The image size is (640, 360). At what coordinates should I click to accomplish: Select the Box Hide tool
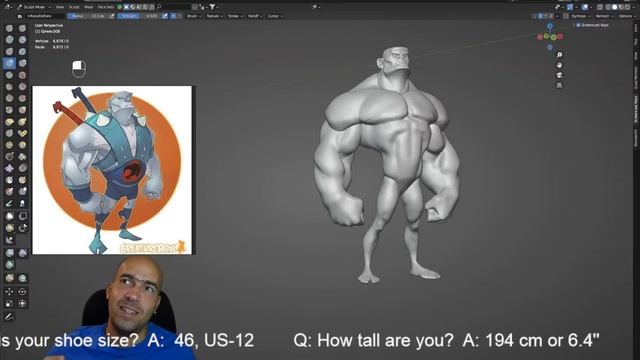click(x=22, y=216)
